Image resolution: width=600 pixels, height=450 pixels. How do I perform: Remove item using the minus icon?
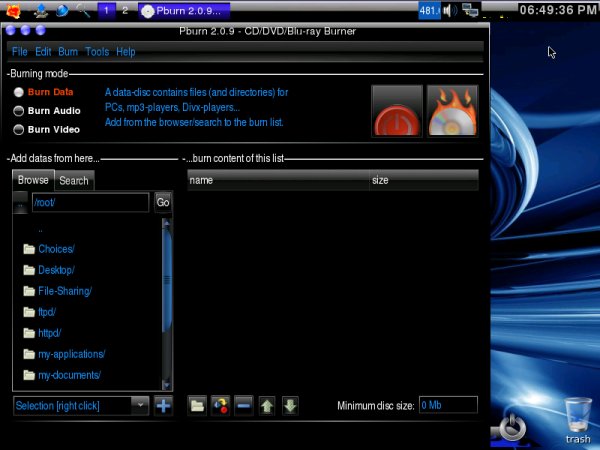click(244, 406)
